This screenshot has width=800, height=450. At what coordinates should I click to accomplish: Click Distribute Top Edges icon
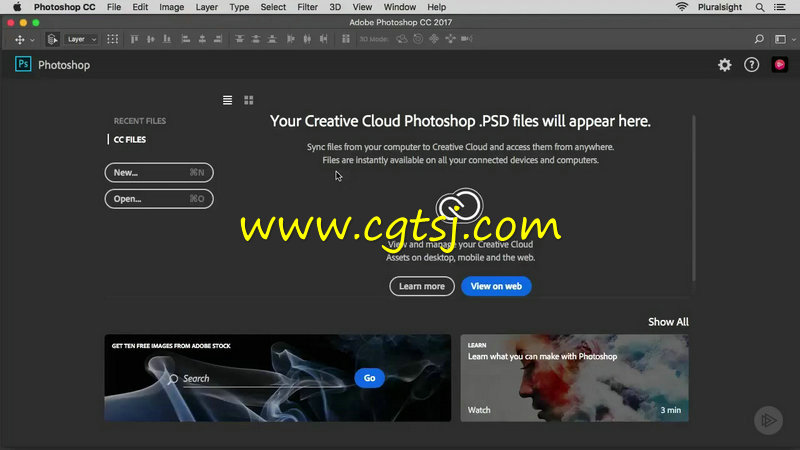pyautogui.click(x=239, y=39)
